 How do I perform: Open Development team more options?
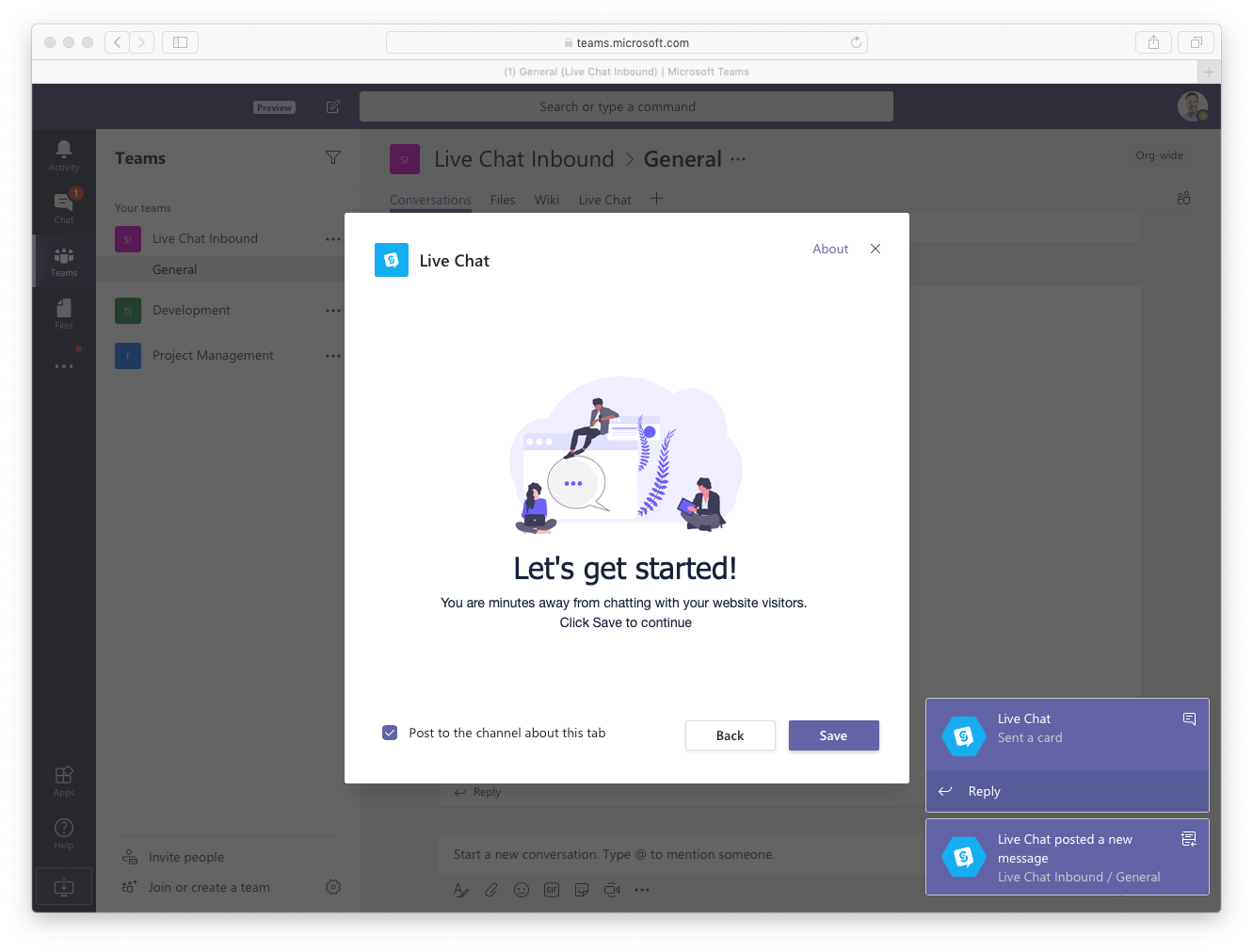coord(333,311)
